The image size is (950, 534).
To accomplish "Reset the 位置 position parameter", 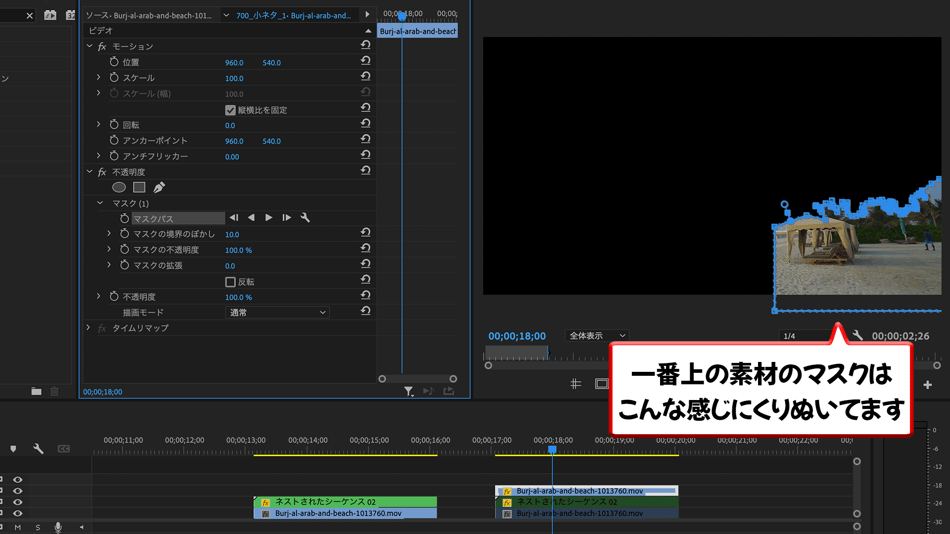I will coord(365,62).
